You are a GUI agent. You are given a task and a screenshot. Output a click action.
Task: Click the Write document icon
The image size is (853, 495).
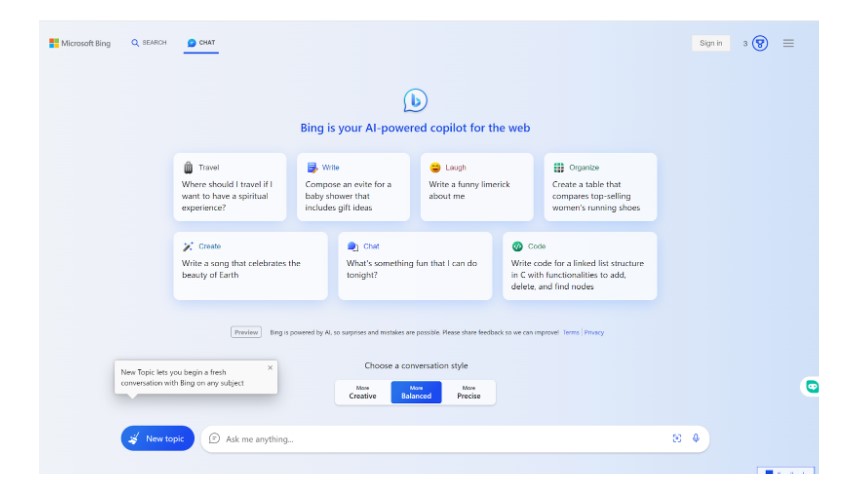click(x=312, y=168)
